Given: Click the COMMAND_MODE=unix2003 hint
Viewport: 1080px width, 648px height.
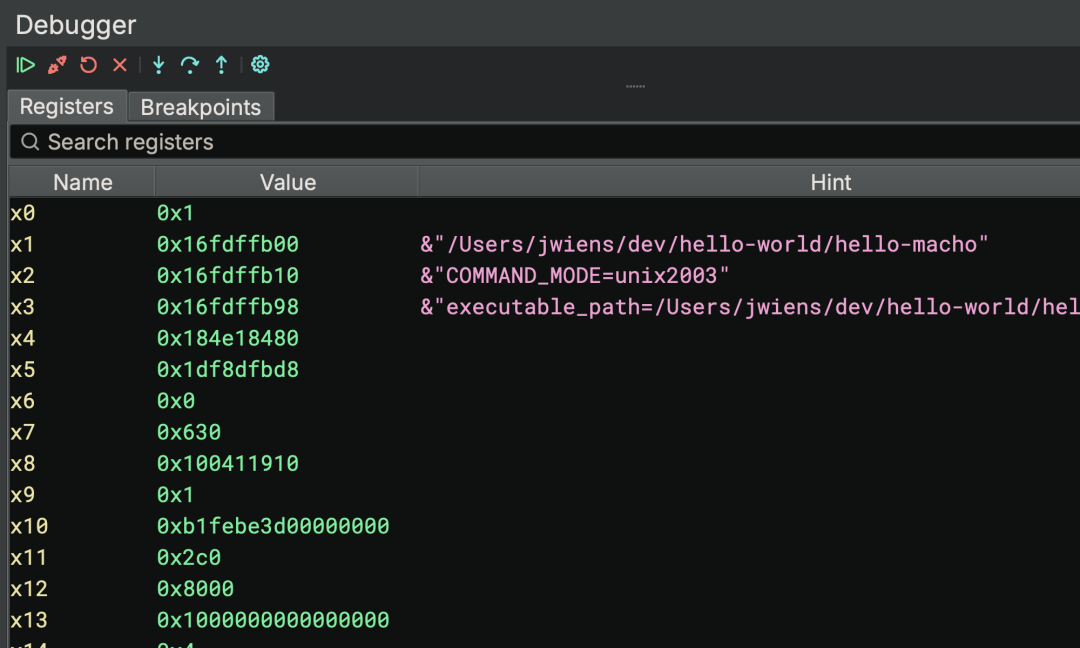Looking at the screenshot, I should click(575, 276).
